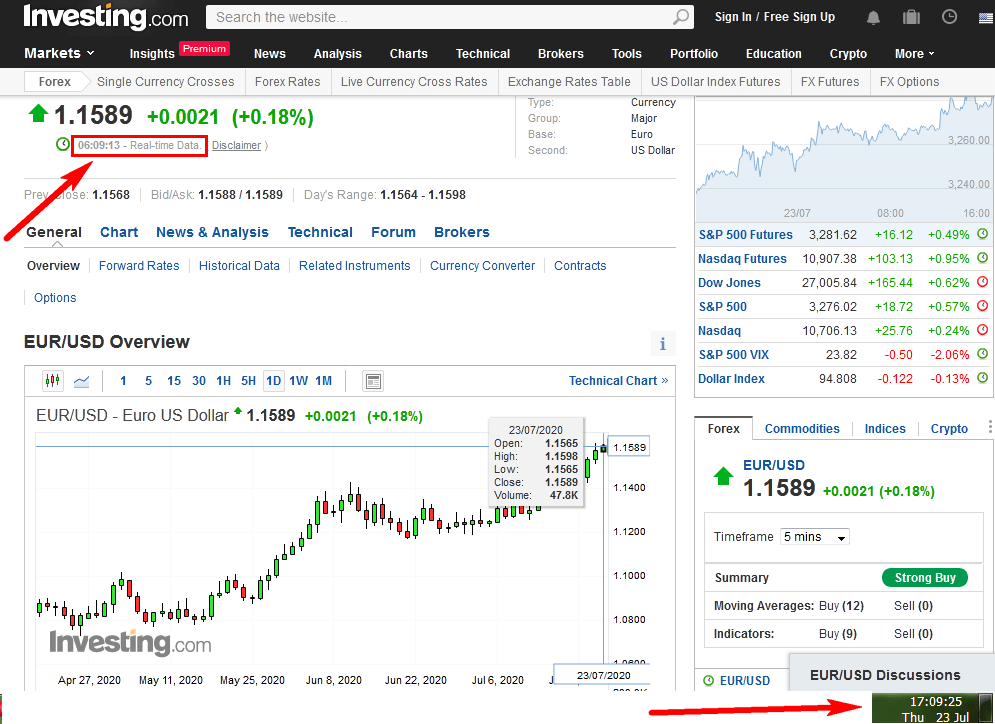This screenshot has height=724, width=995.
Task: Click the Investing.com logo
Action: 106,17
